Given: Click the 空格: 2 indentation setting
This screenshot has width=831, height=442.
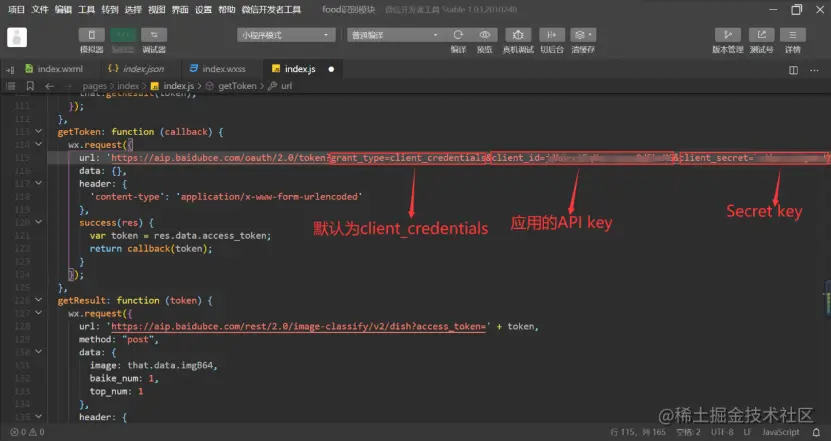Looking at the screenshot, I should click(x=688, y=432).
